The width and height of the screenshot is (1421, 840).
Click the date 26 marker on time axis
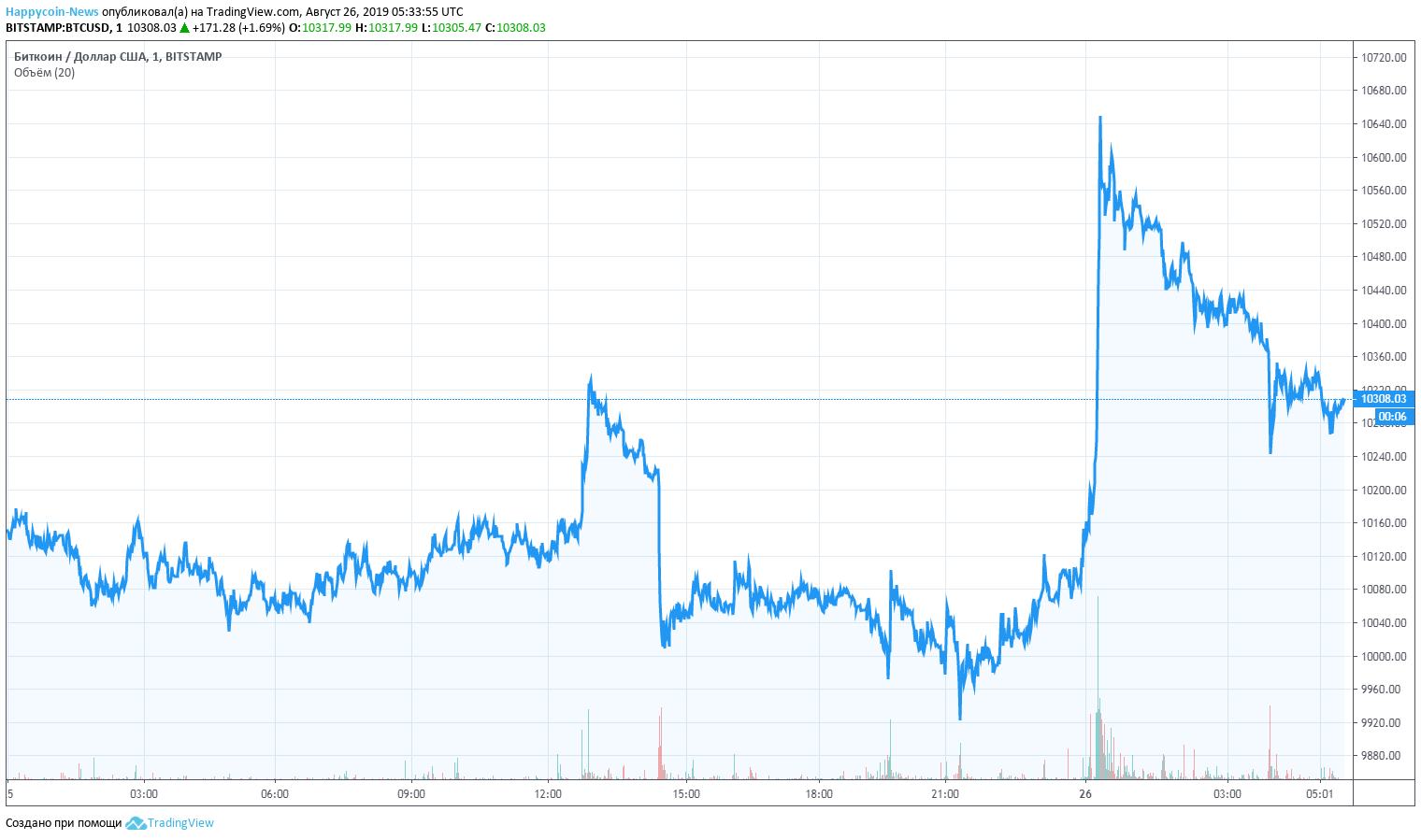[1085, 794]
